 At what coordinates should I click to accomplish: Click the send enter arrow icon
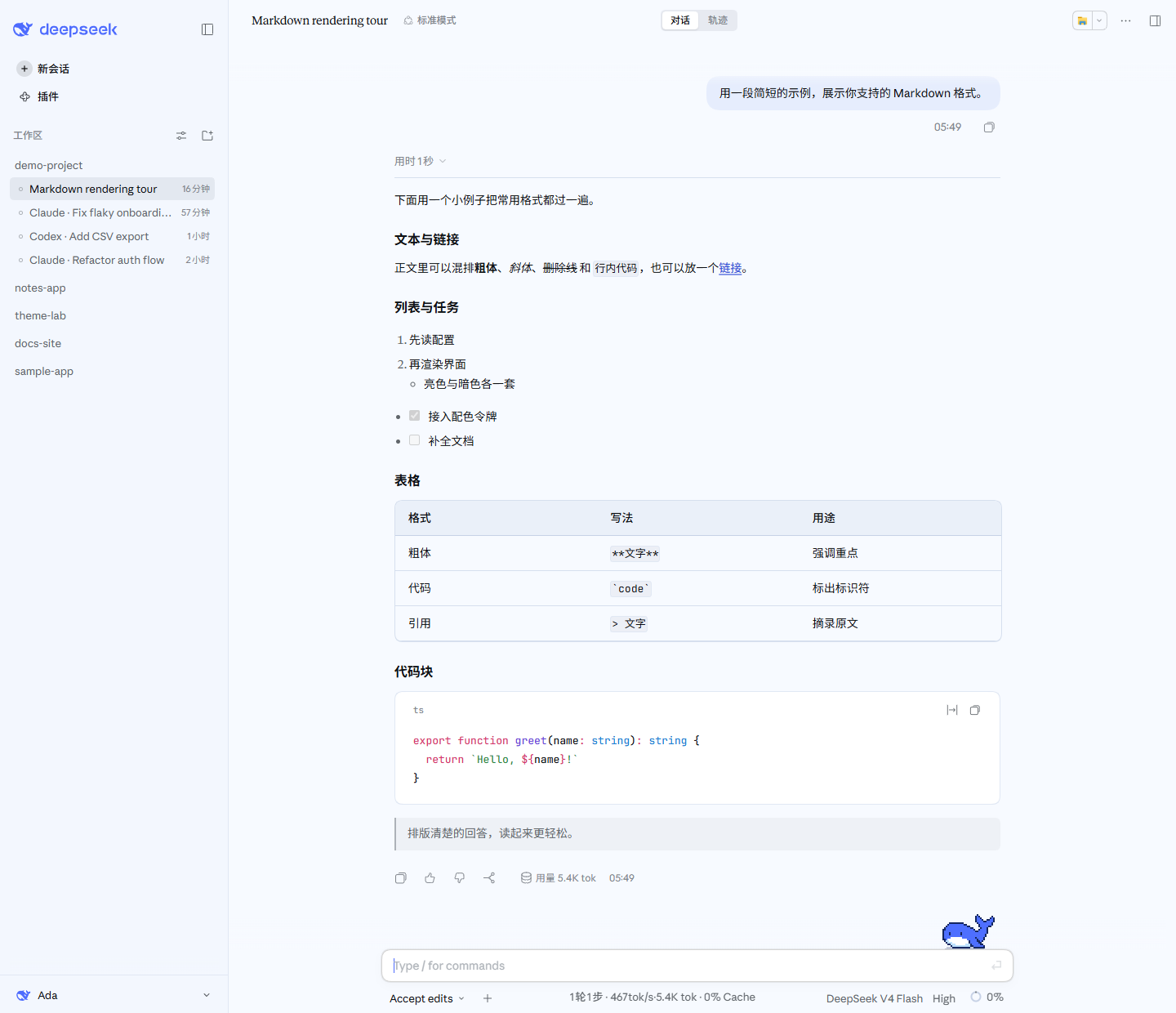click(996, 966)
